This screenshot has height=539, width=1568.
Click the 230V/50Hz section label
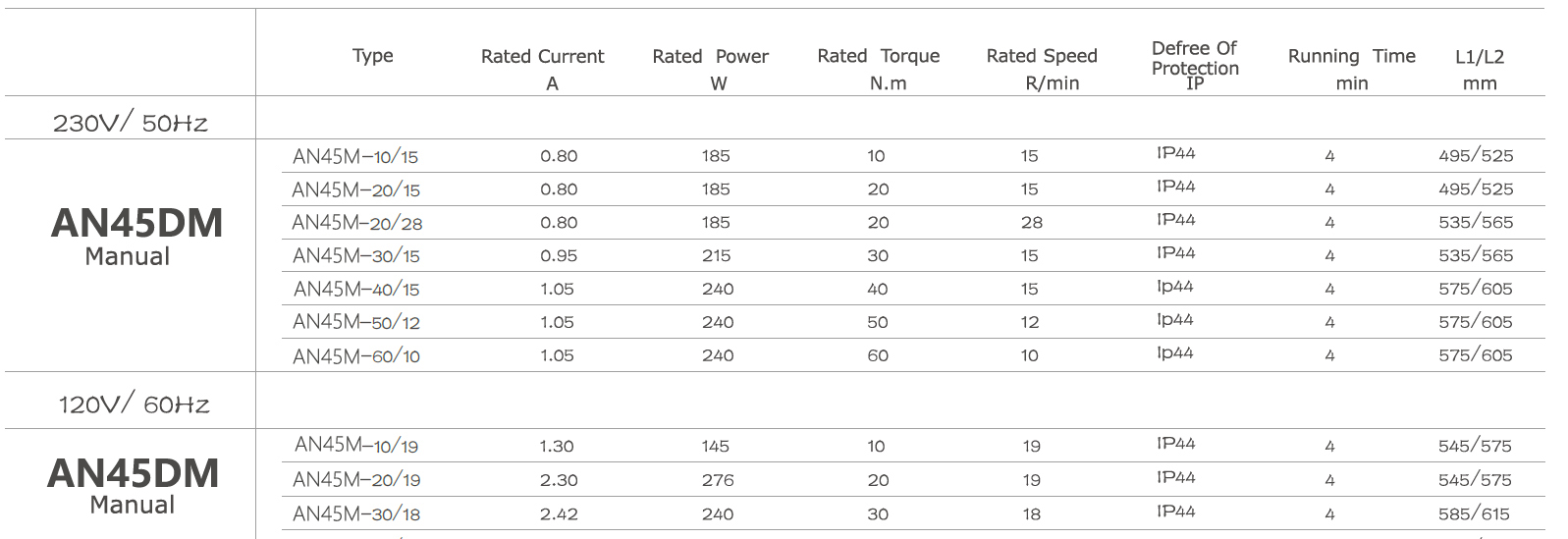click(131, 122)
